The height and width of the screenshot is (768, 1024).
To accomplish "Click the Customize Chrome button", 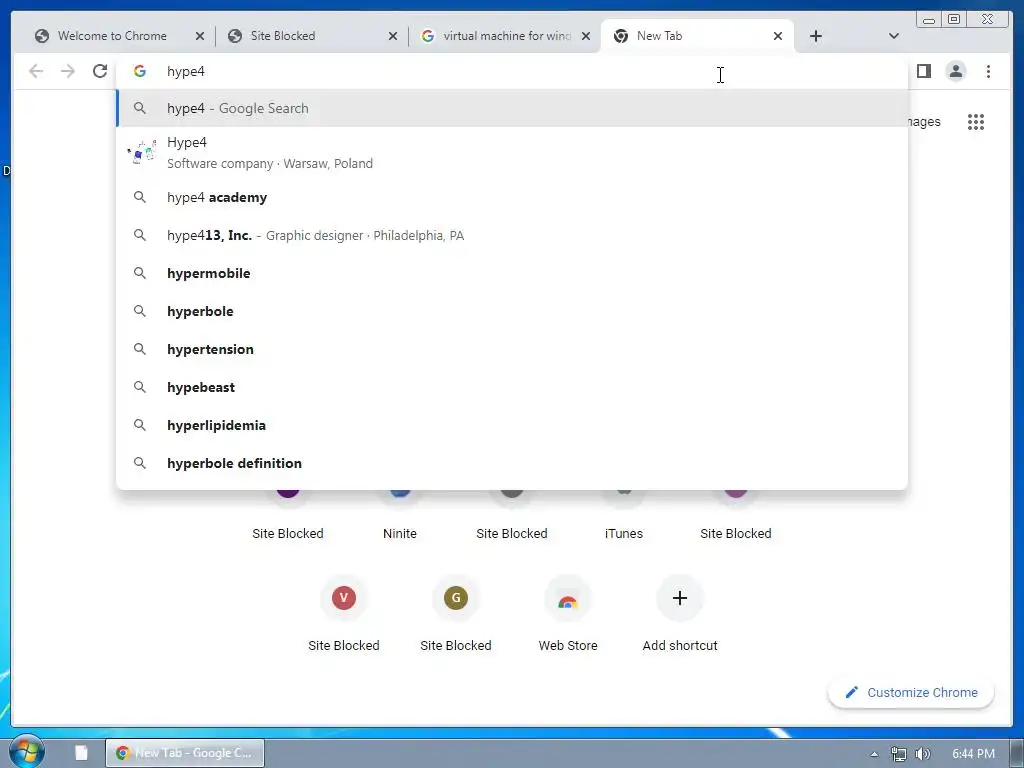I will click(x=911, y=692).
